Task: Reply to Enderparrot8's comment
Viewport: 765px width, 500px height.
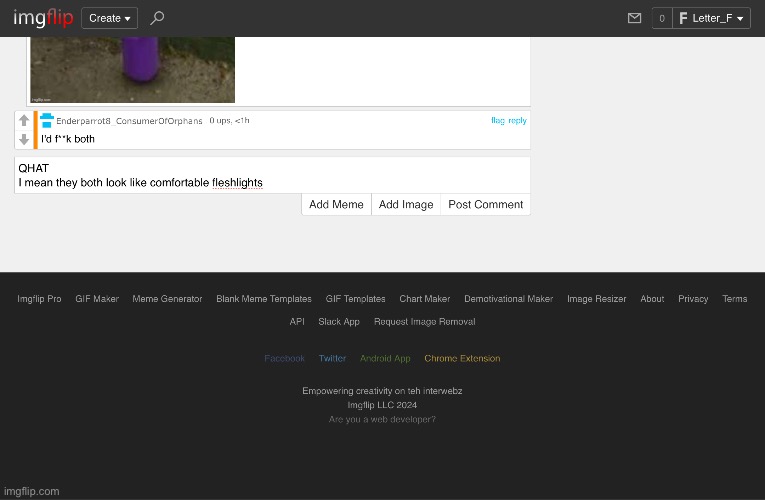Action: pyautogui.click(x=518, y=120)
